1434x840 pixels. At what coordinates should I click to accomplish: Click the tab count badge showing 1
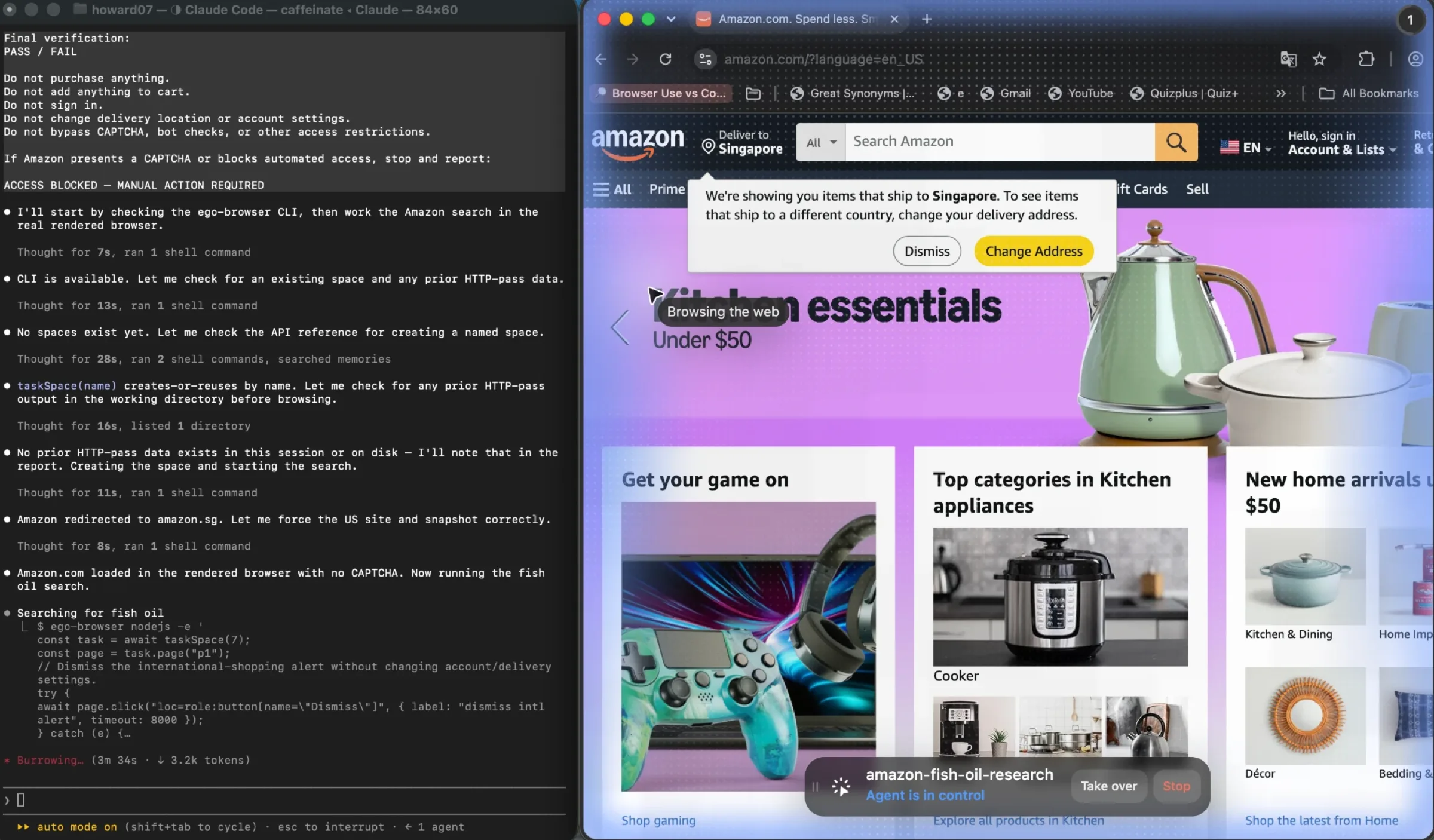point(1410,20)
